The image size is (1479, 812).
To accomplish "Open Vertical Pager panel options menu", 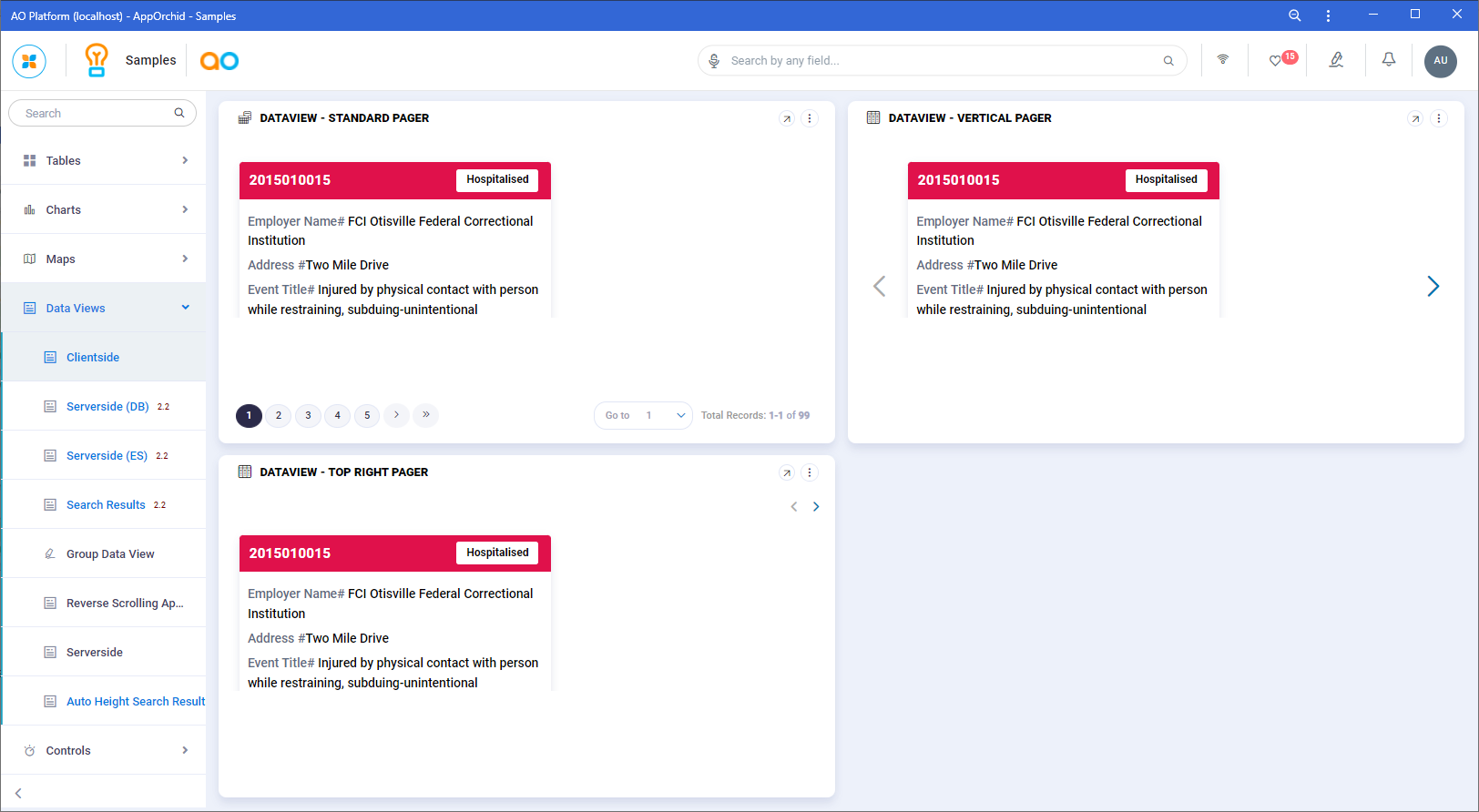I will tap(1439, 118).
